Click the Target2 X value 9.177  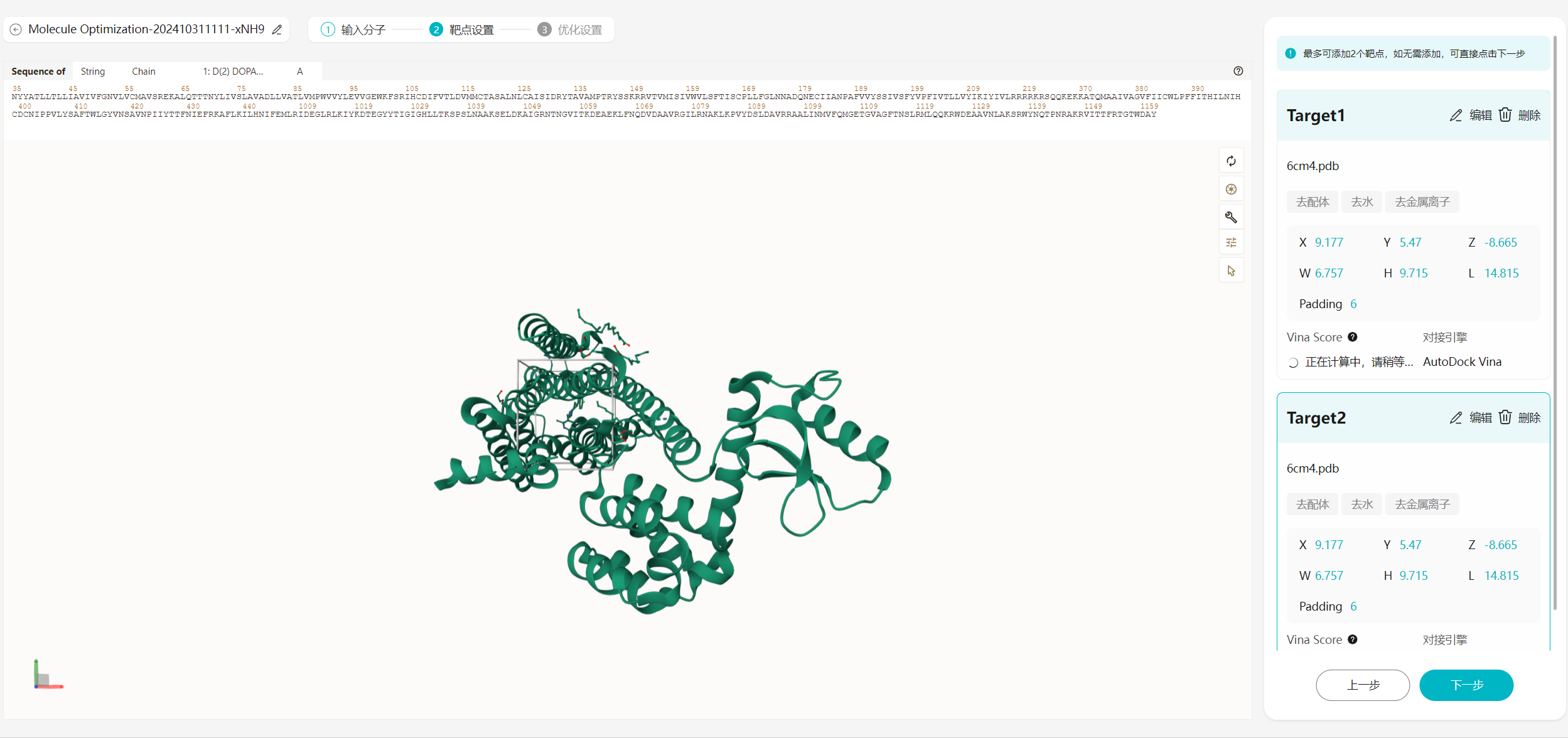pos(1329,545)
